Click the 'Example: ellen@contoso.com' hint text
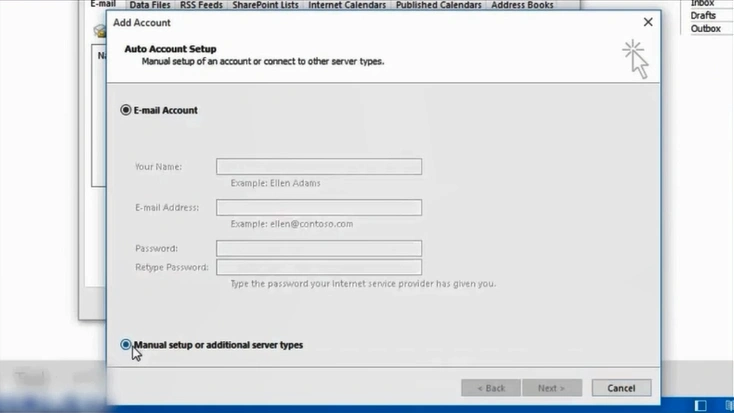This screenshot has height=413, width=734. click(x=292, y=224)
